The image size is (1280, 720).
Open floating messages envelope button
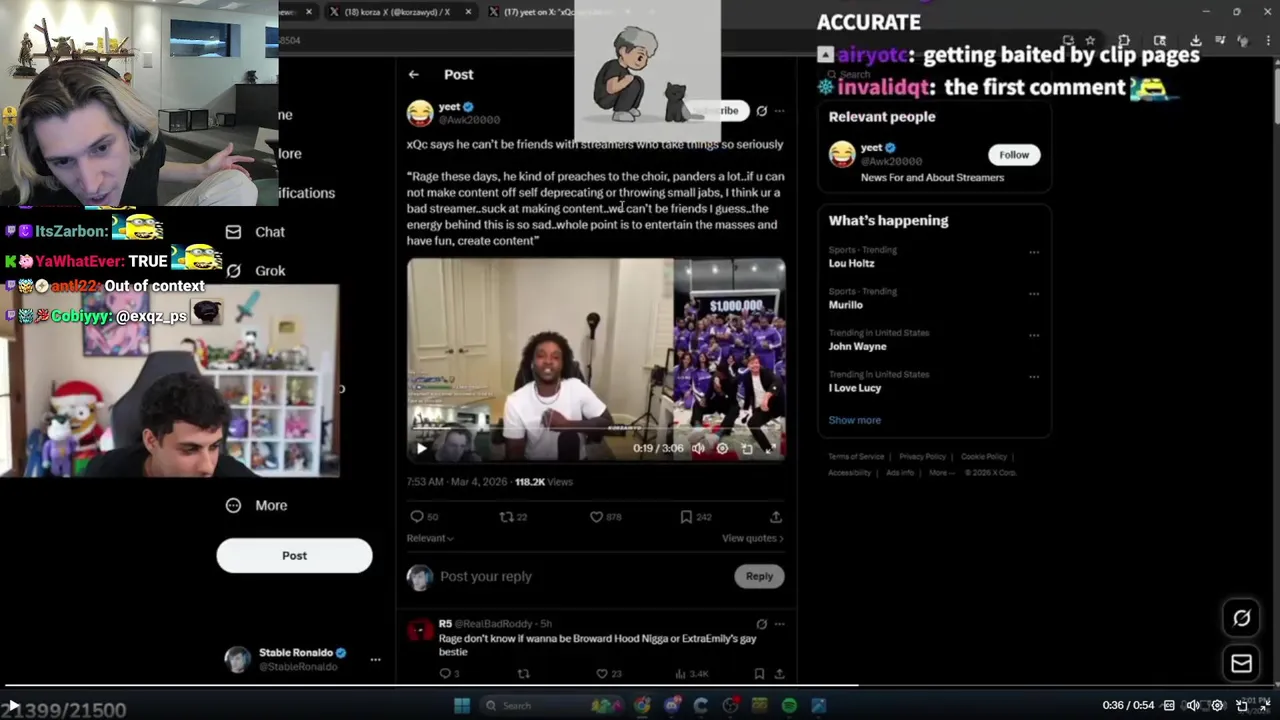click(x=1241, y=663)
